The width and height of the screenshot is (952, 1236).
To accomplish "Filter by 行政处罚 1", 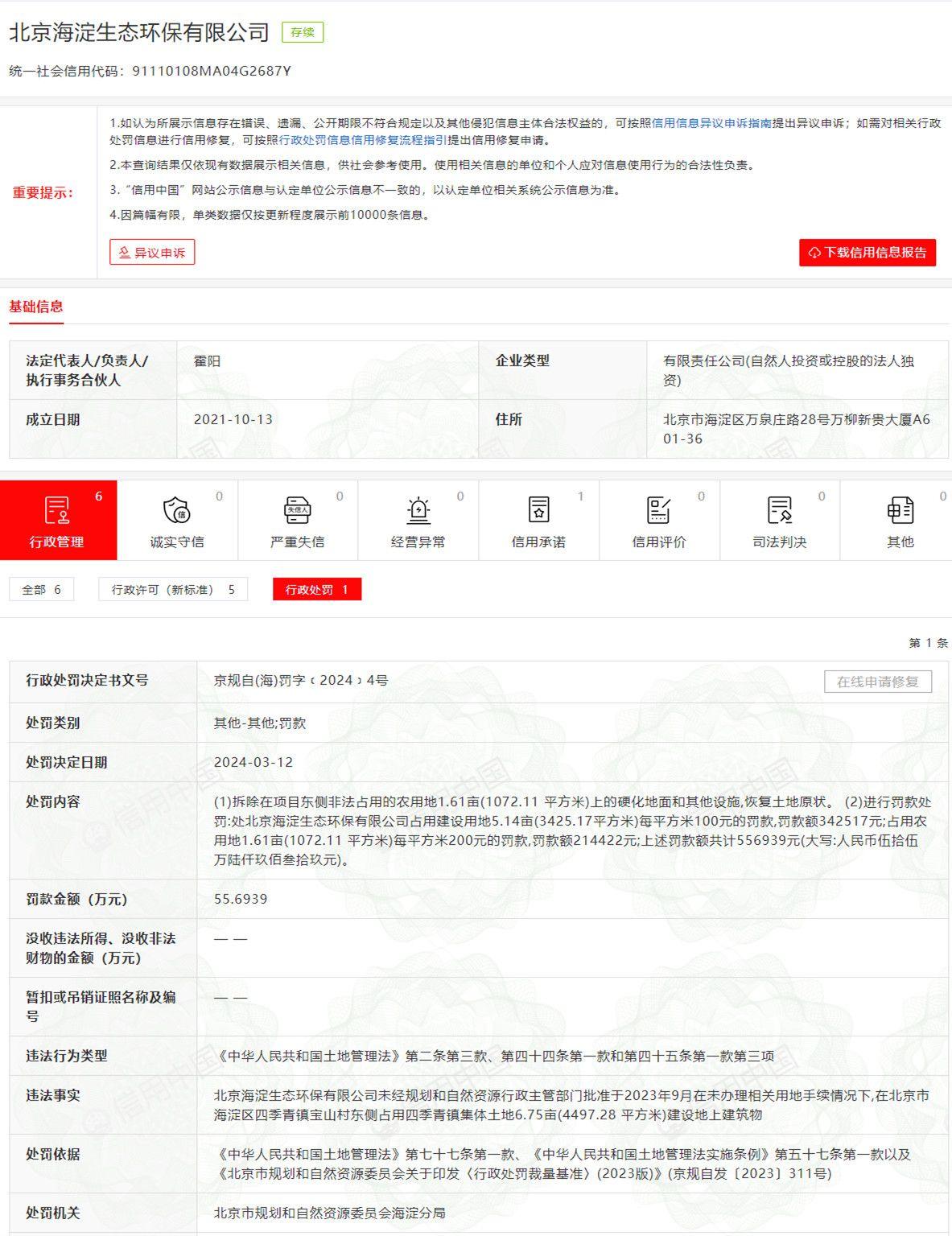I will click(317, 590).
